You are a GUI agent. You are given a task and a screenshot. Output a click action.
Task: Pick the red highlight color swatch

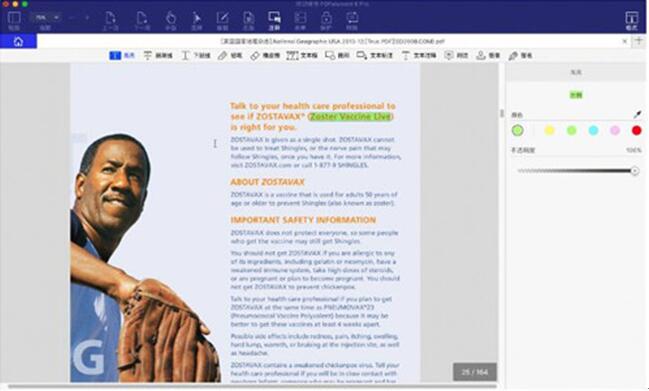click(x=637, y=131)
